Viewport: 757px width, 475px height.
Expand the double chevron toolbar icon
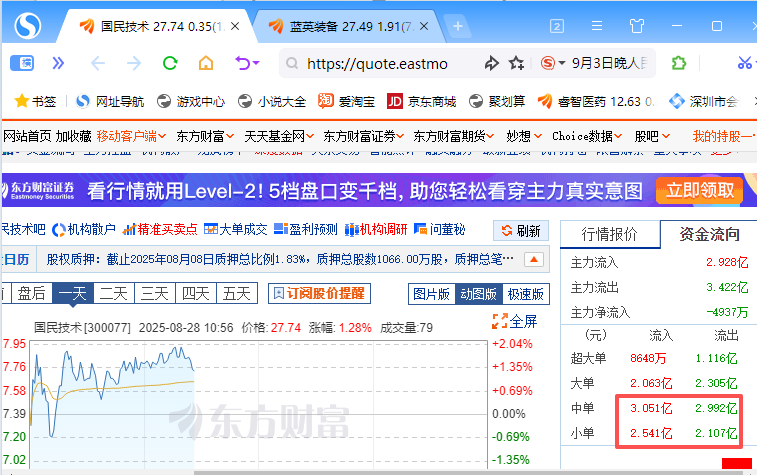click(x=58, y=63)
